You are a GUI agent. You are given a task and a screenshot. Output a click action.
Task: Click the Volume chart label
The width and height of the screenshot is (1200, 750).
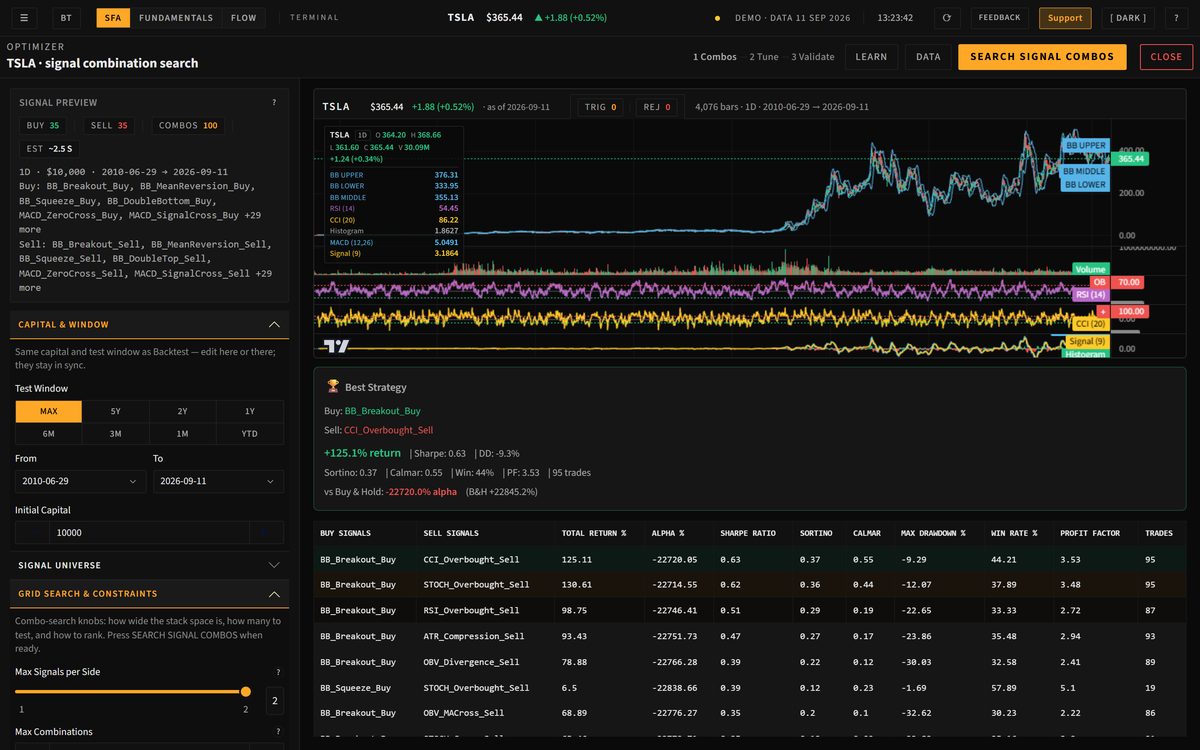[x=1090, y=269]
